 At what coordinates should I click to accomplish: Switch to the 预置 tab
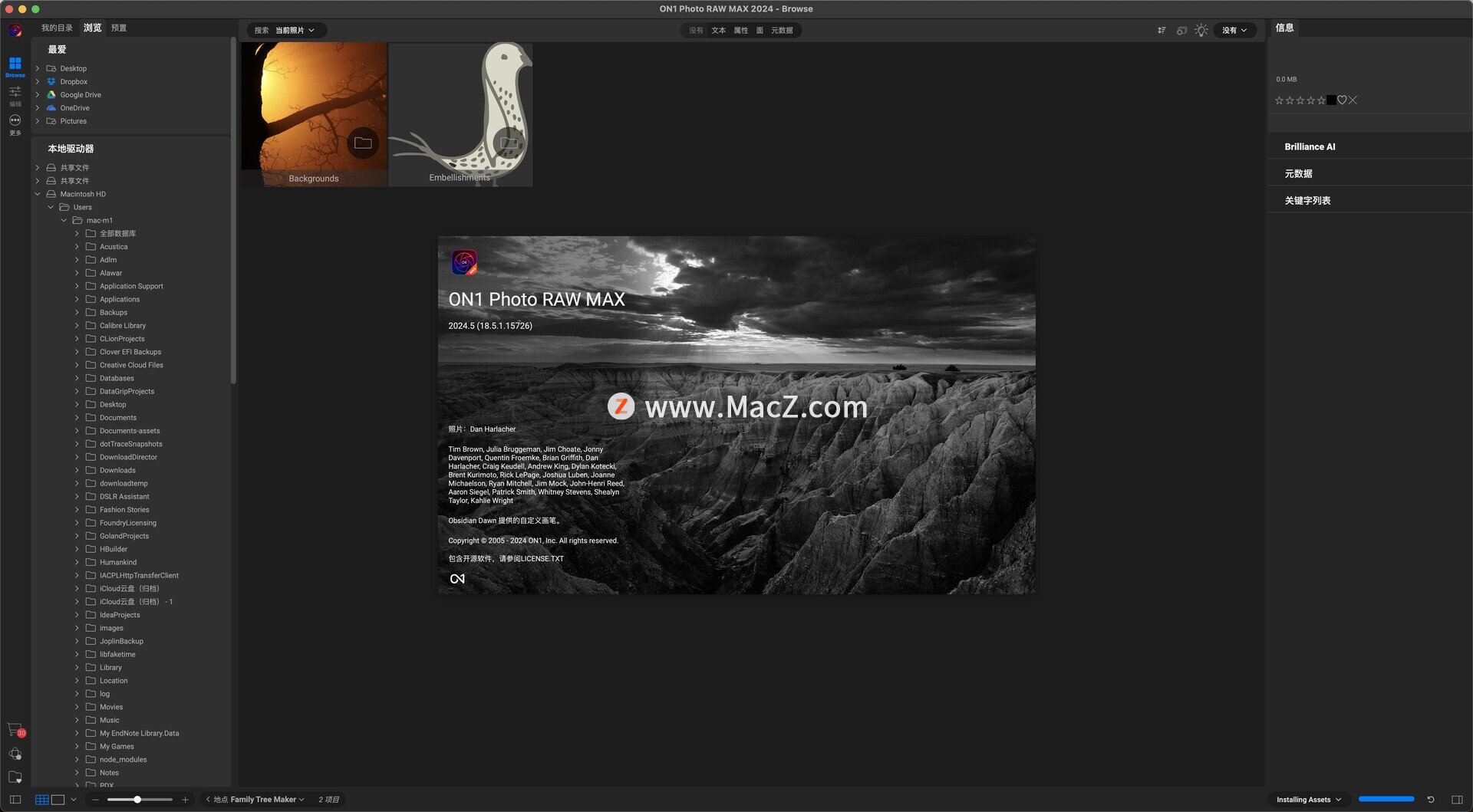[x=119, y=28]
